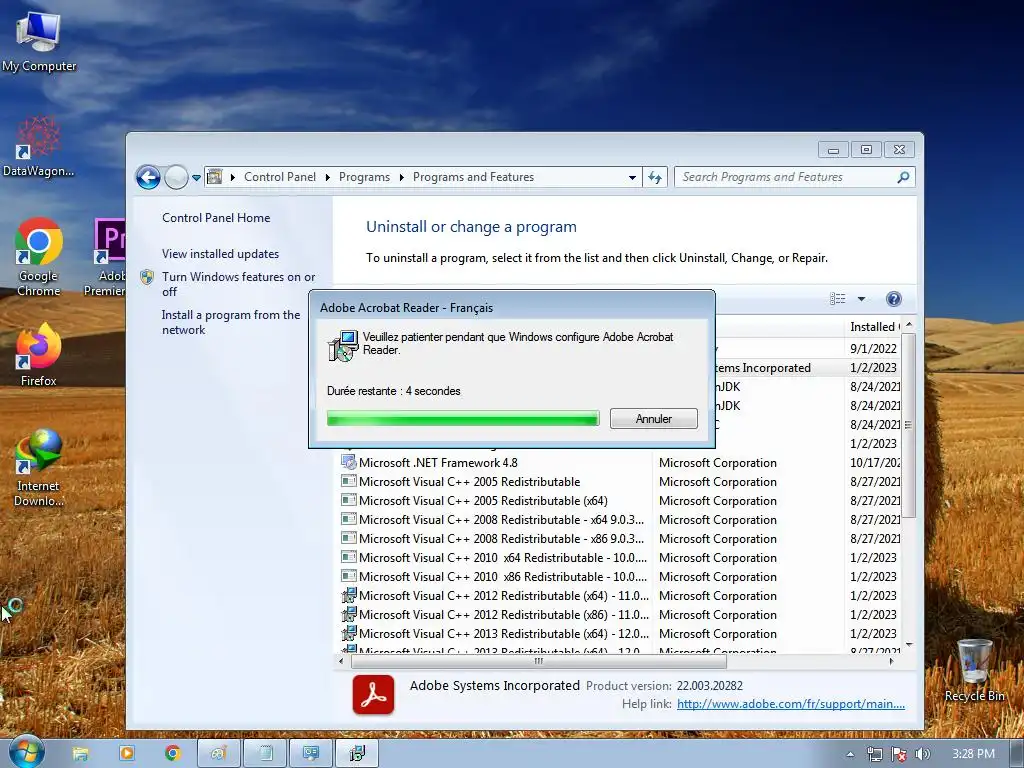This screenshot has height=768, width=1024.
Task: Launch Firefox desktop shortcut
Action: 39,355
